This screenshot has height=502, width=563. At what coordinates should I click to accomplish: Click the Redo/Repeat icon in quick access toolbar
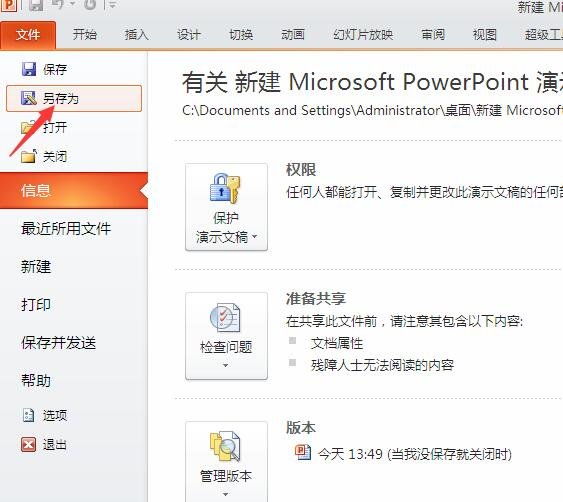[90, 5]
